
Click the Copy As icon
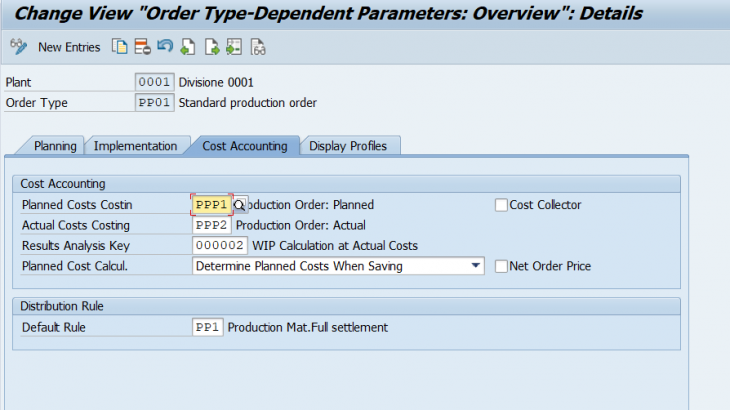click(x=120, y=47)
